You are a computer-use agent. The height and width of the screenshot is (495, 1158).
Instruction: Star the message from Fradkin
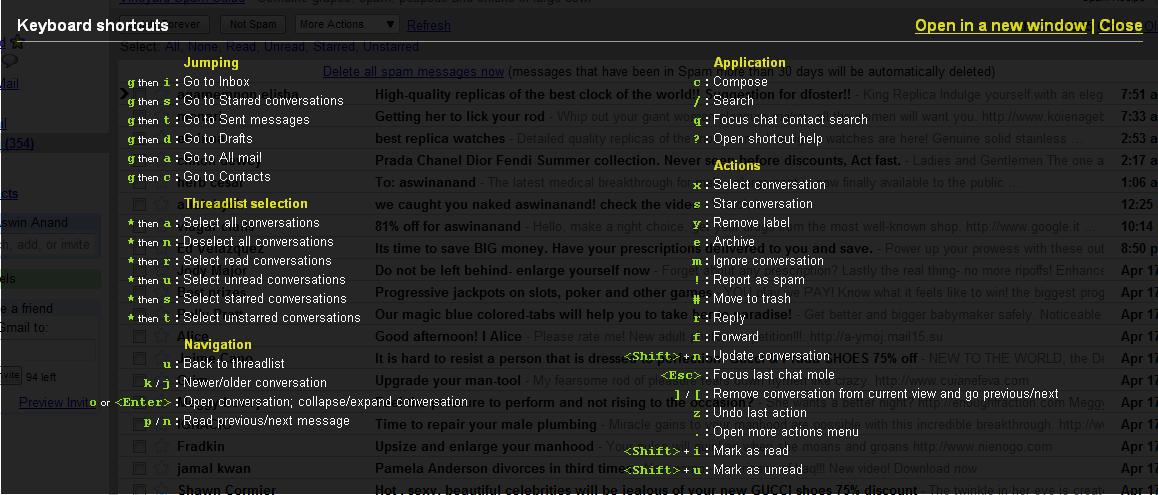click(x=161, y=447)
